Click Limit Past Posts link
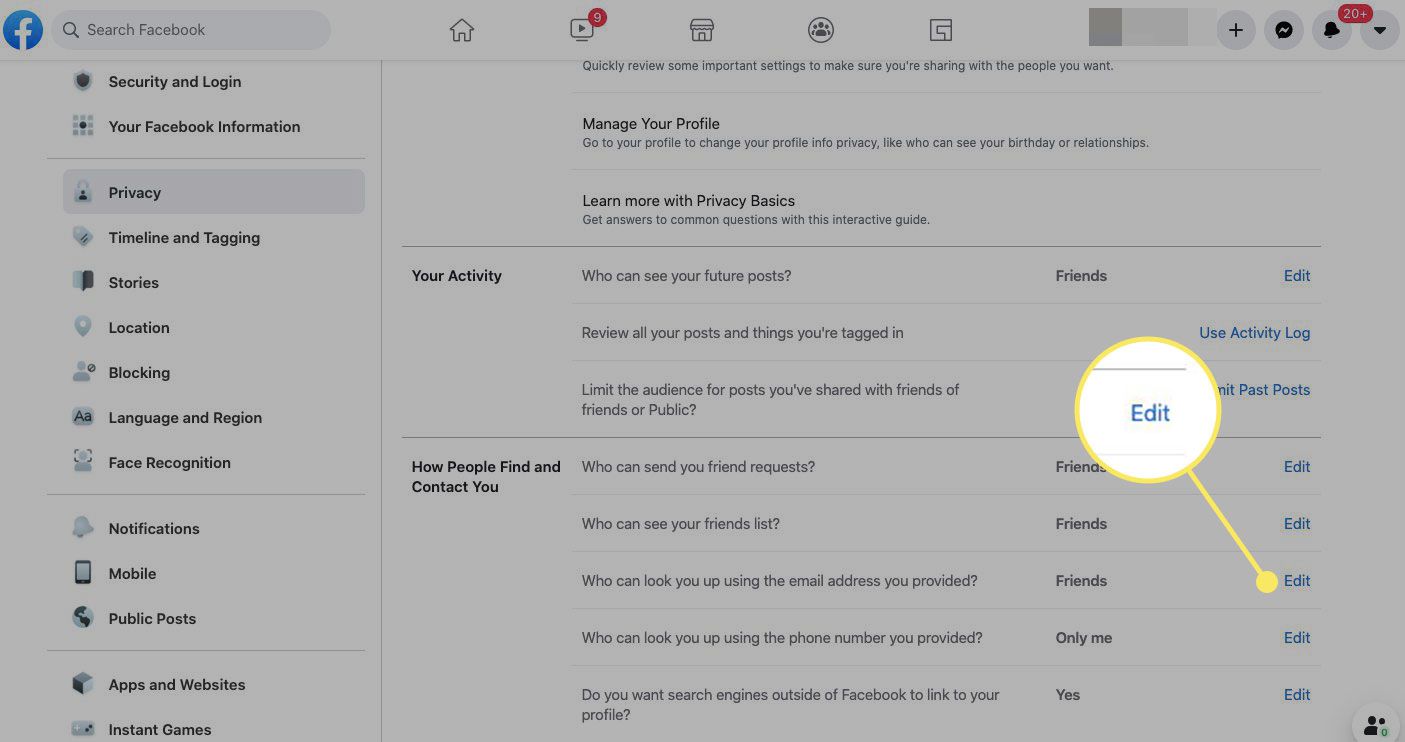This screenshot has width=1405, height=742. 1264,390
